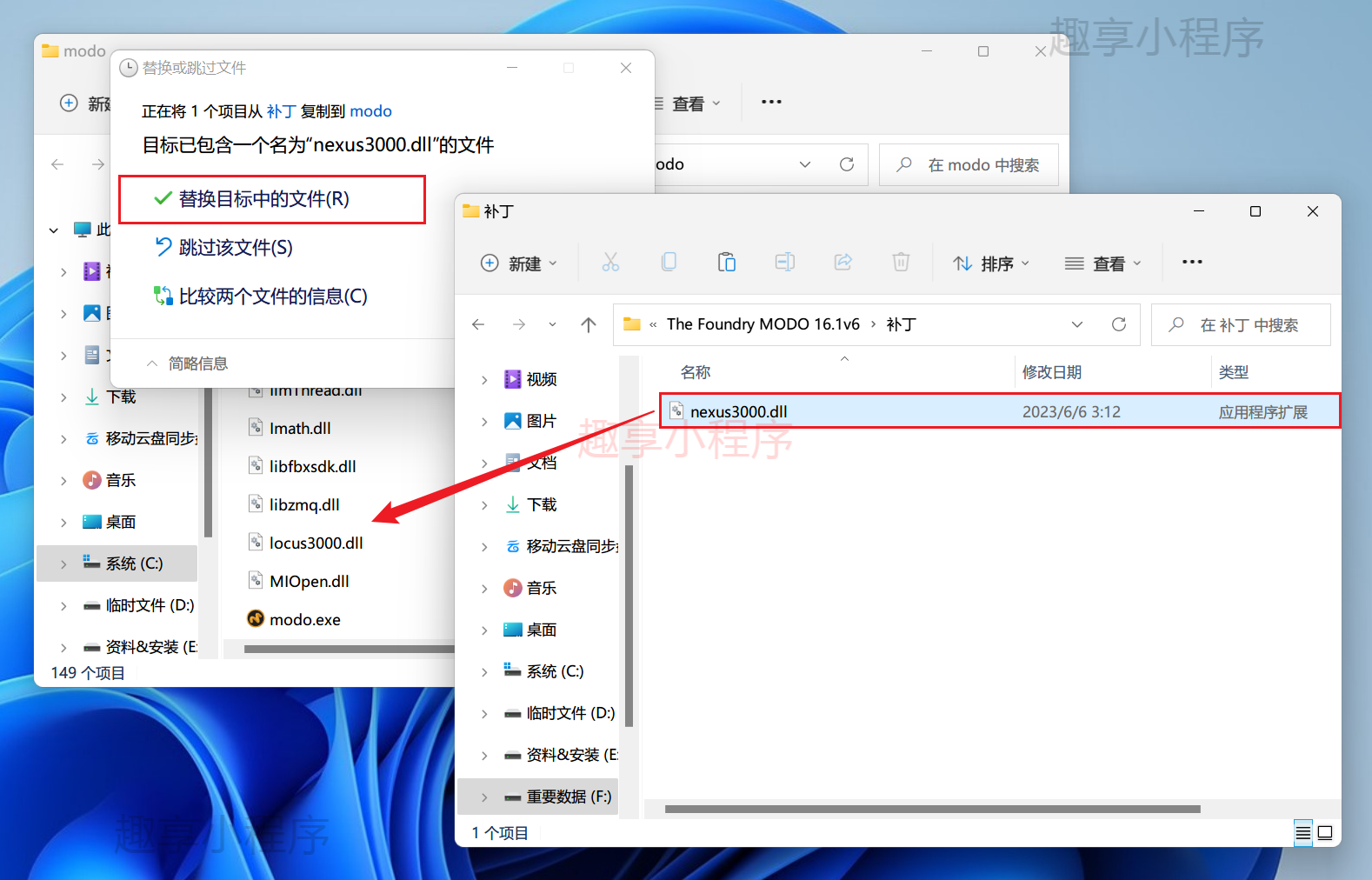Switch 补丁 window to large icons view

1325,833
